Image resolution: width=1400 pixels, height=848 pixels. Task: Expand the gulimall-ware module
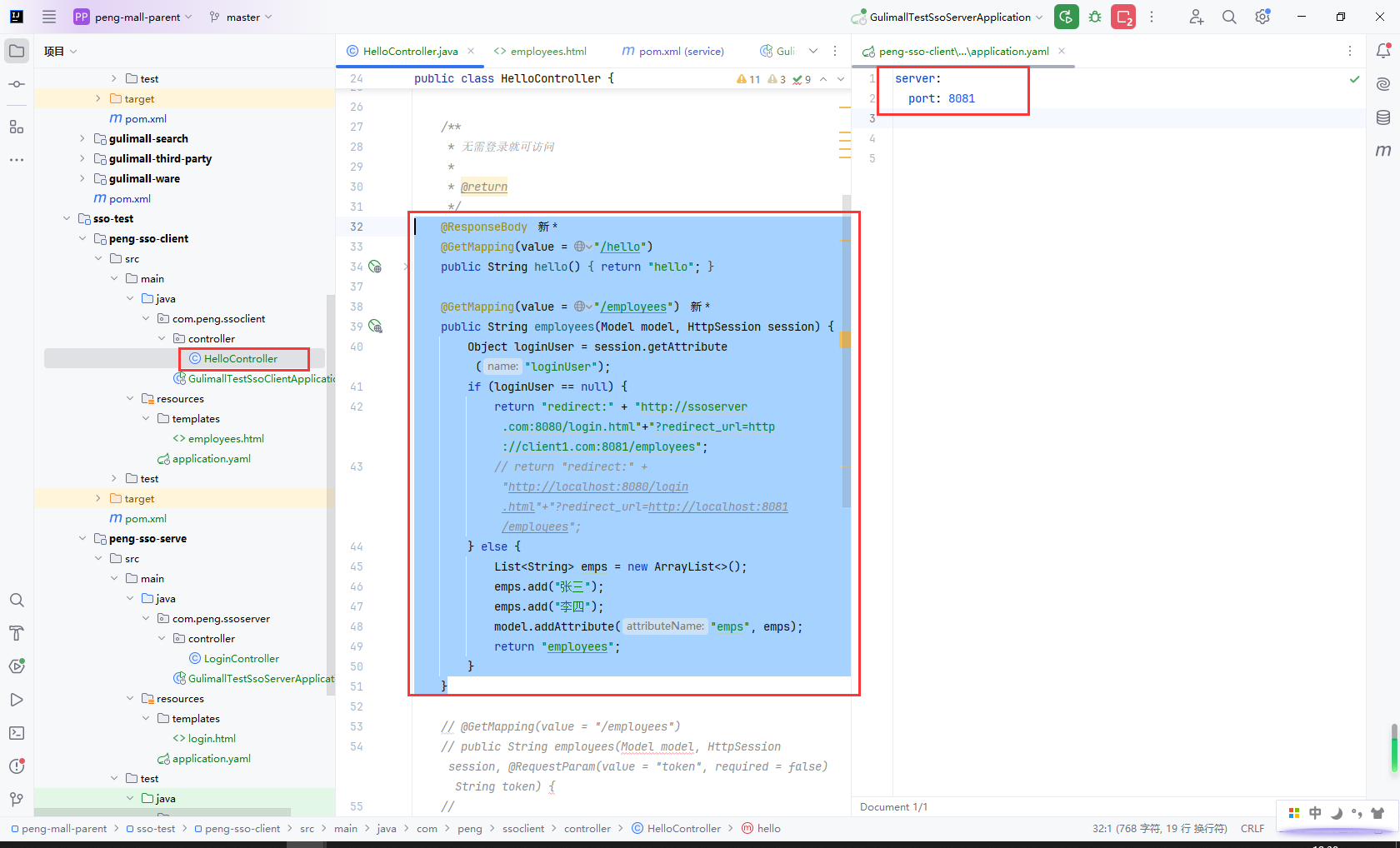click(x=82, y=178)
